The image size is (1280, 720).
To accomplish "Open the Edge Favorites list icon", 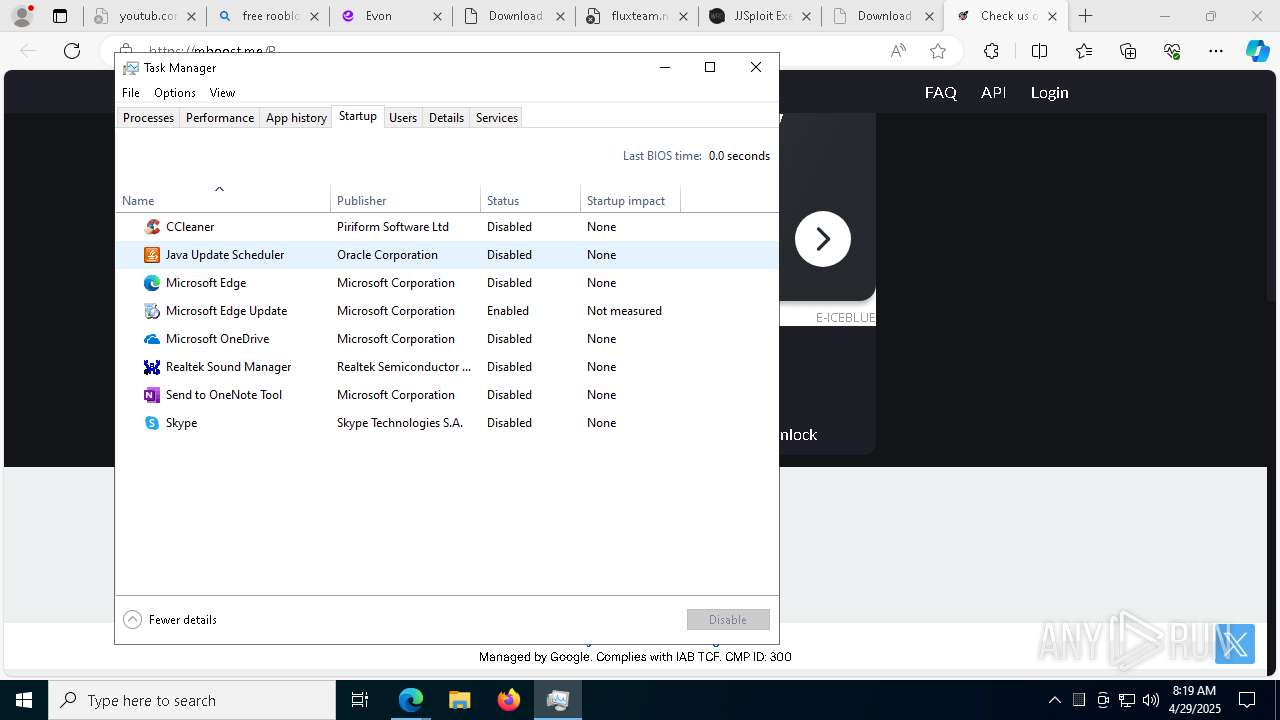I will 1084,51.
